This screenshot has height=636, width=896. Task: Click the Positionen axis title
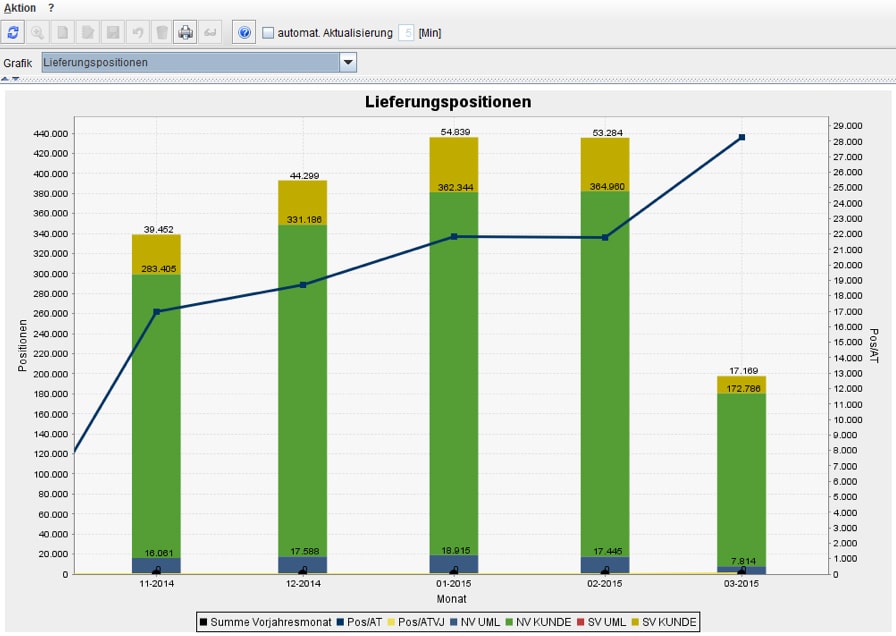(22, 345)
